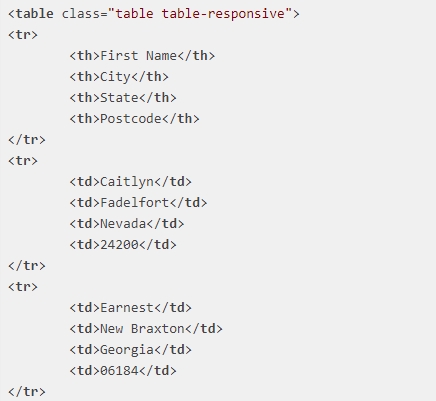Click the Fadelfort table cell text
The width and height of the screenshot is (436, 401).
[x=135, y=203]
